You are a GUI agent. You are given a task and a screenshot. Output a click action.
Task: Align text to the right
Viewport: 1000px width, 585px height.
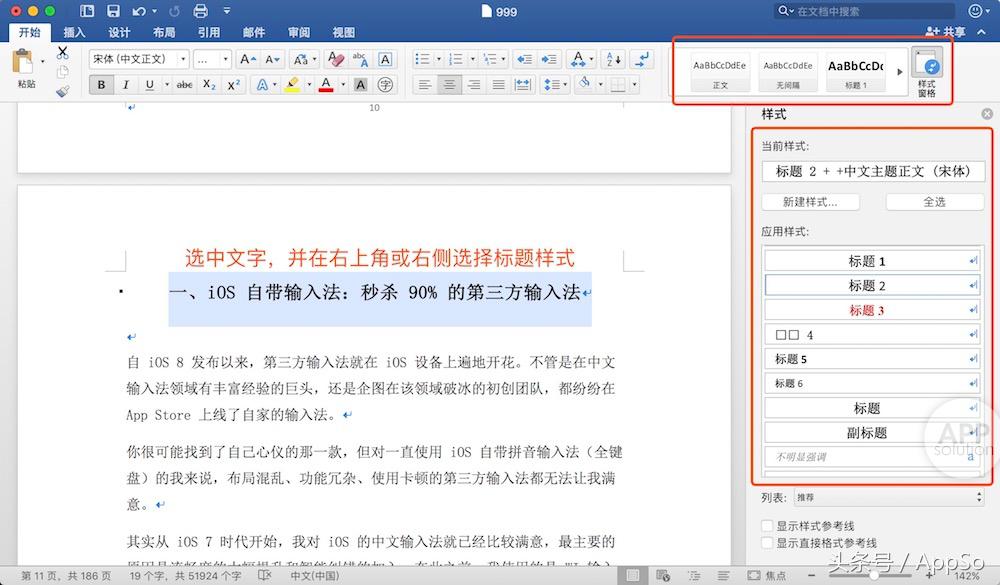474,84
